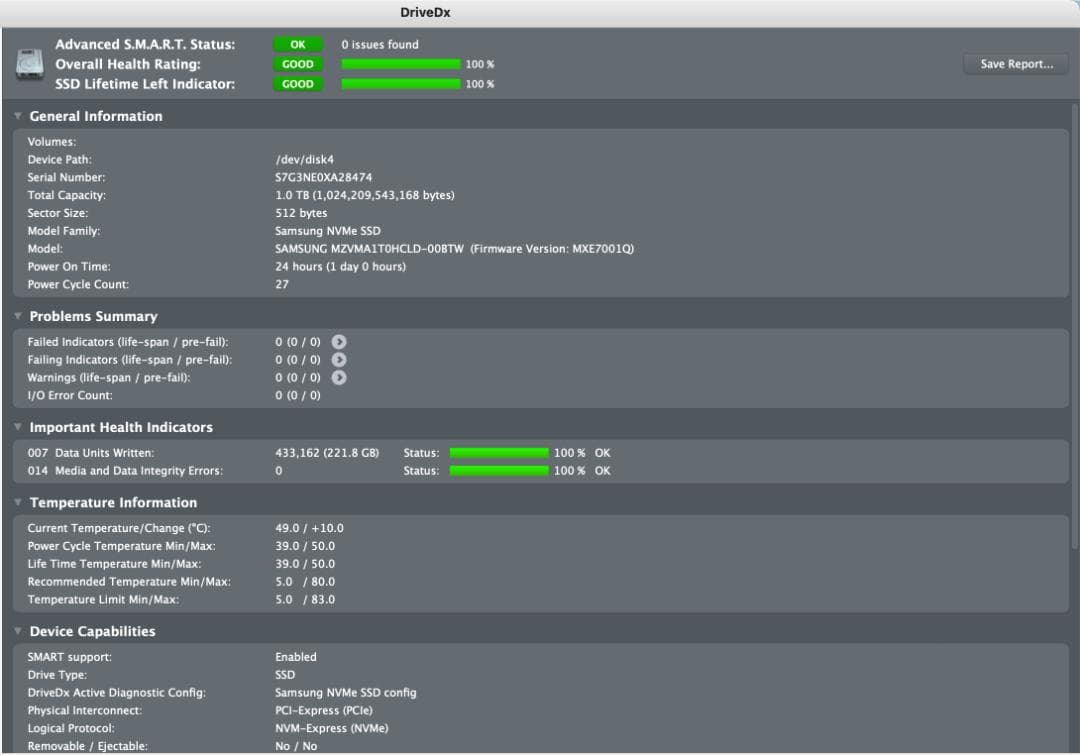1080x755 pixels.
Task: Click the Save Report button
Action: 1015,63
